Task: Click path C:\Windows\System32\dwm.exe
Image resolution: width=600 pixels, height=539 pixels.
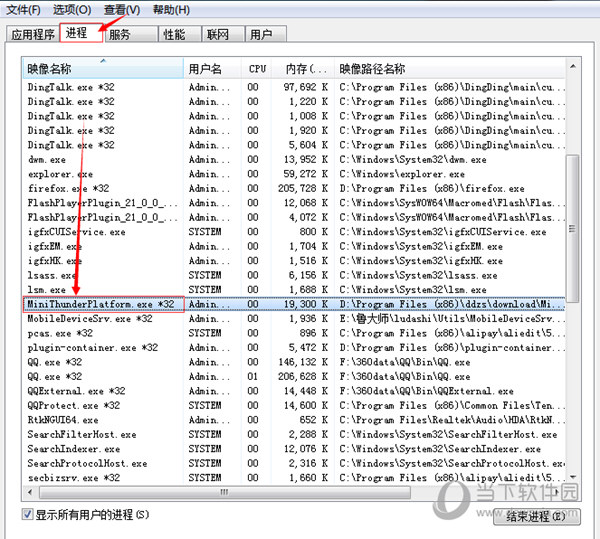Action: [x=413, y=160]
